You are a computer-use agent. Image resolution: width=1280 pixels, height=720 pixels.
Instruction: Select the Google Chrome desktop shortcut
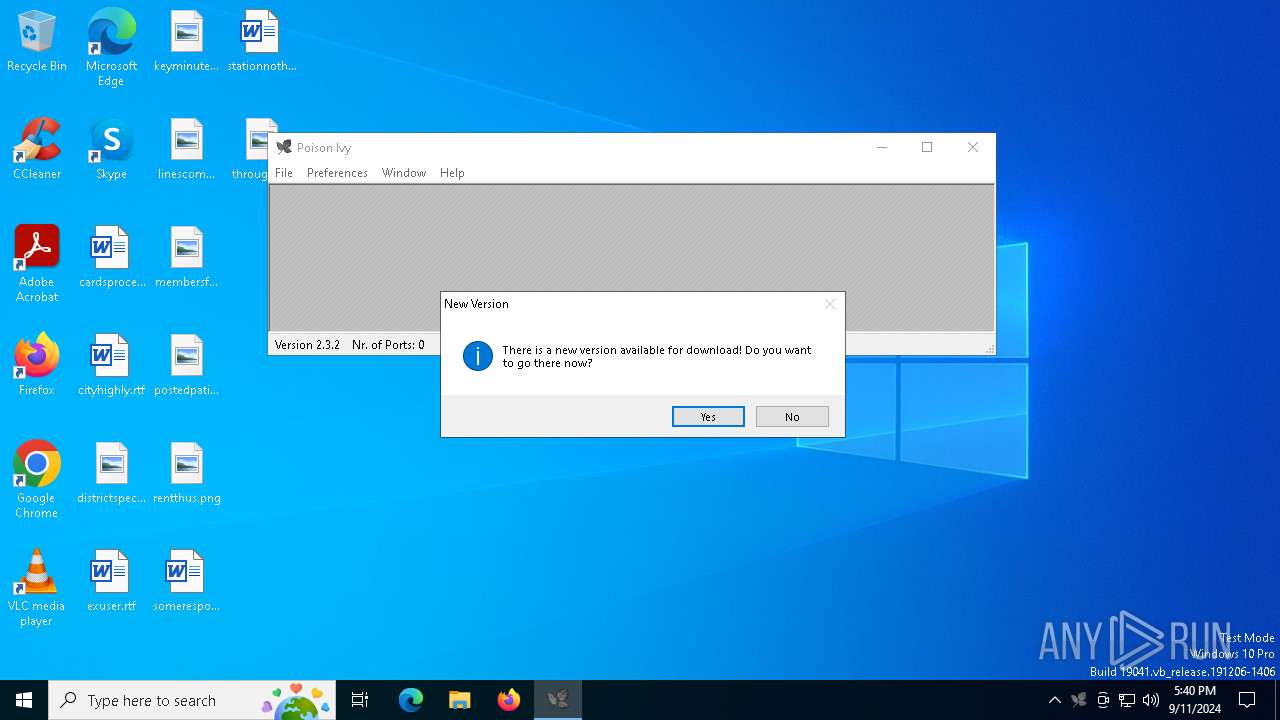pyautogui.click(x=37, y=480)
